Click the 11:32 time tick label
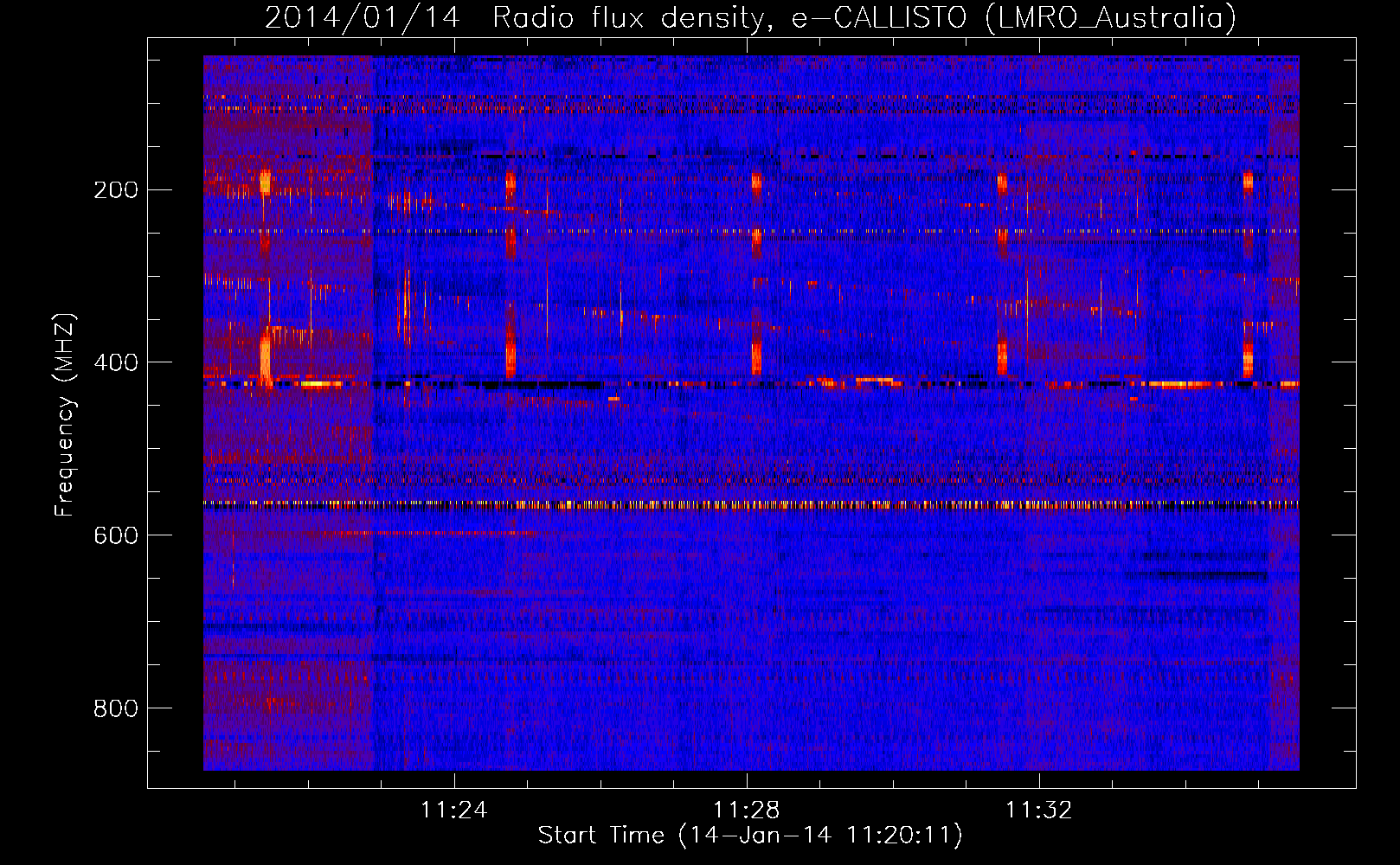1400x865 pixels. pyautogui.click(x=1038, y=810)
